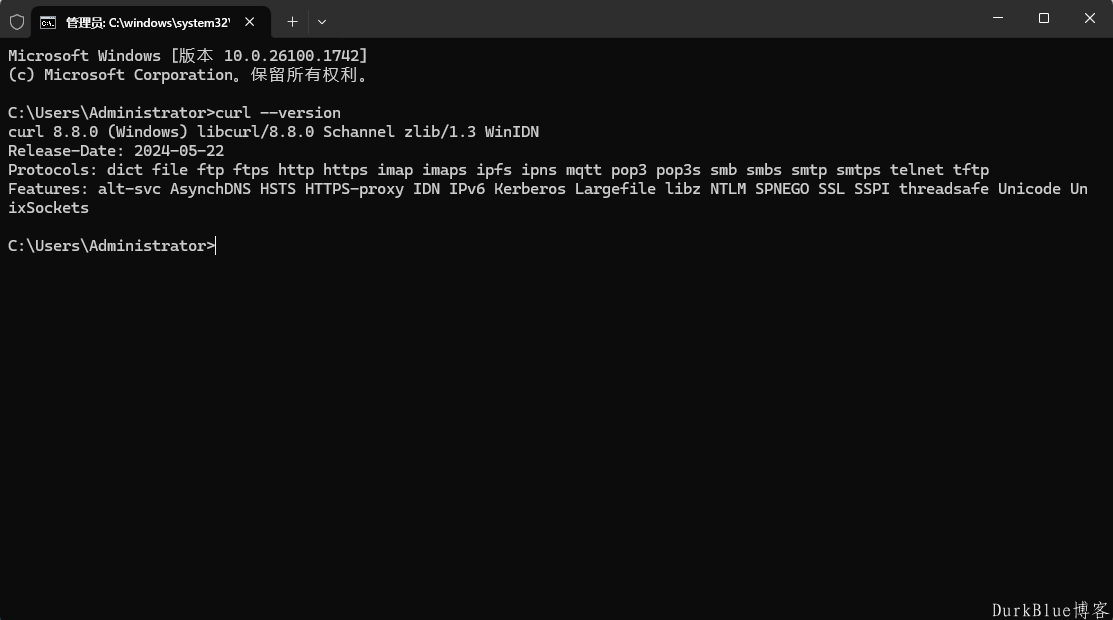Click the shield icon in the title bar
The image size is (1113, 620).
coord(17,22)
